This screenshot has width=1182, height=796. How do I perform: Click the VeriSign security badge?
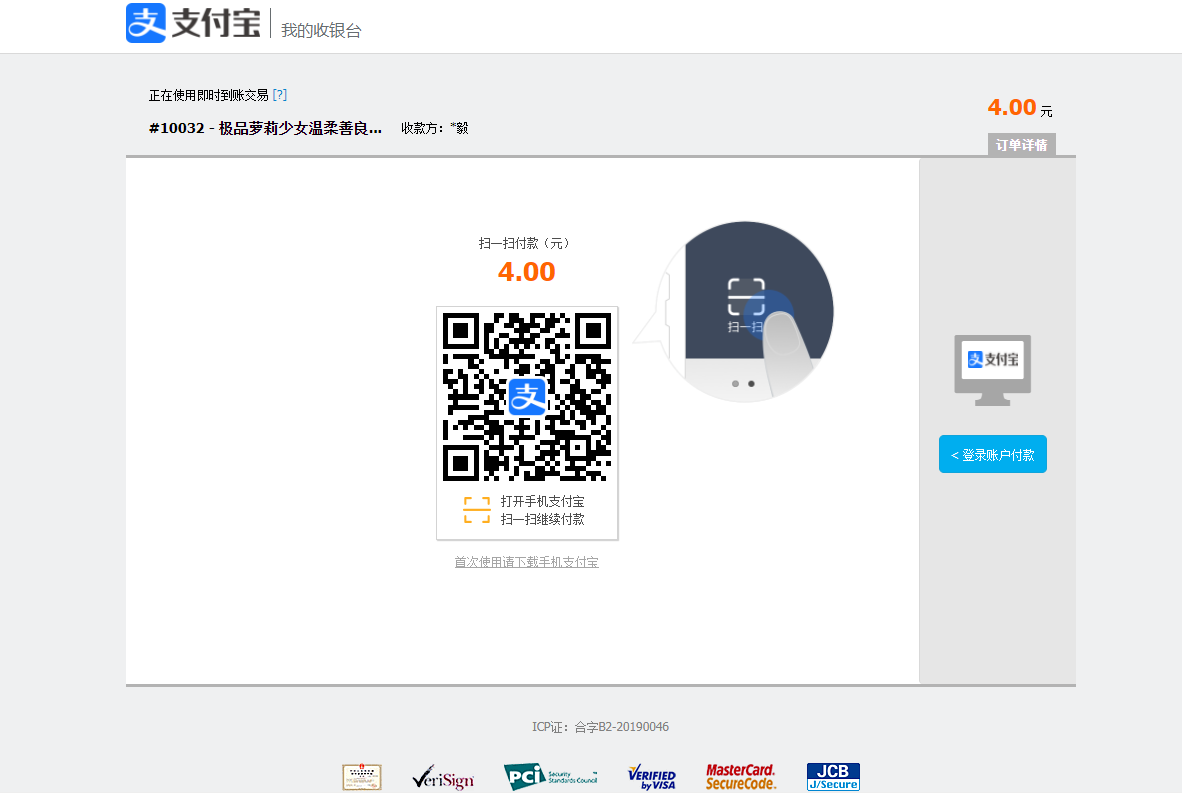pyautogui.click(x=443, y=778)
